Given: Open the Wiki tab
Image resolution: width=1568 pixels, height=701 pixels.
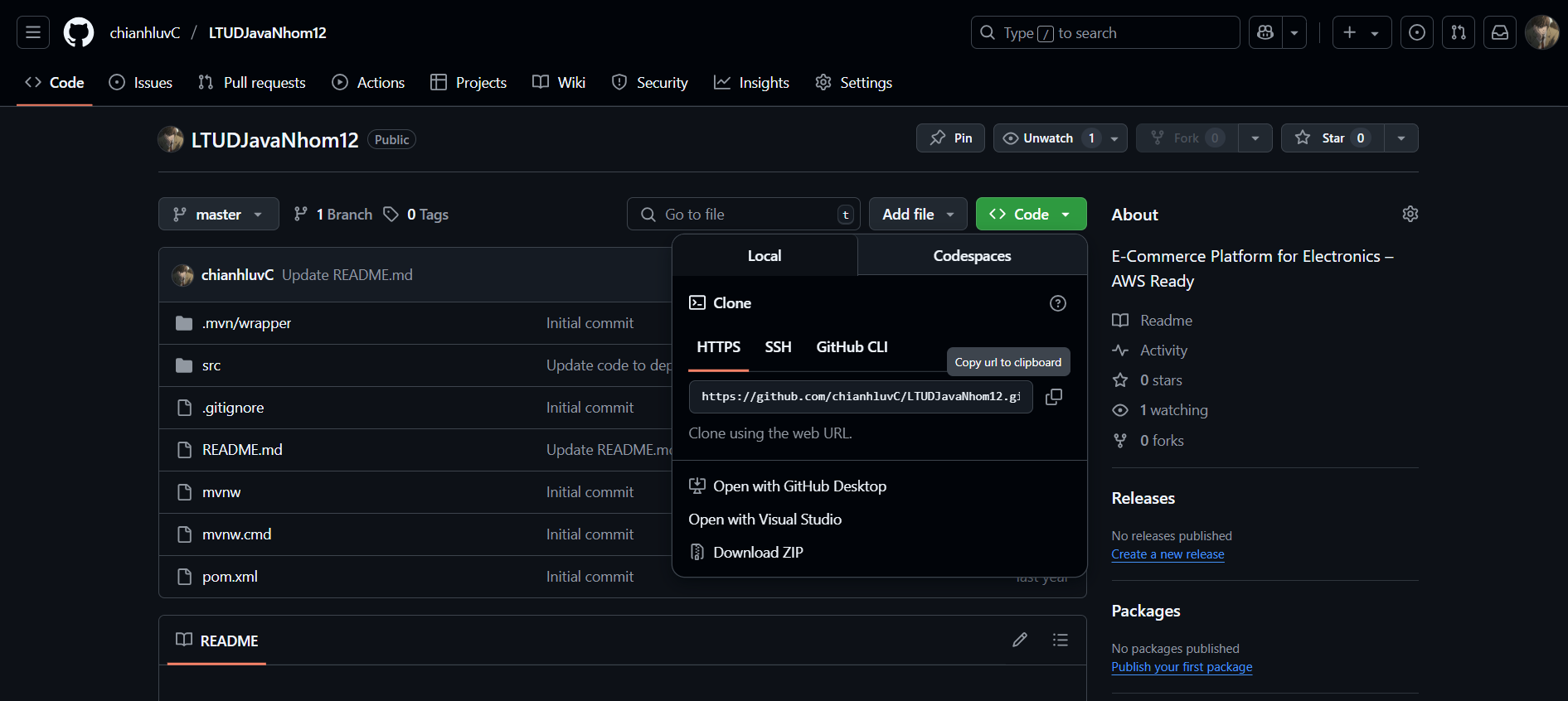Looking at the screenshot, I should [559, 83].
